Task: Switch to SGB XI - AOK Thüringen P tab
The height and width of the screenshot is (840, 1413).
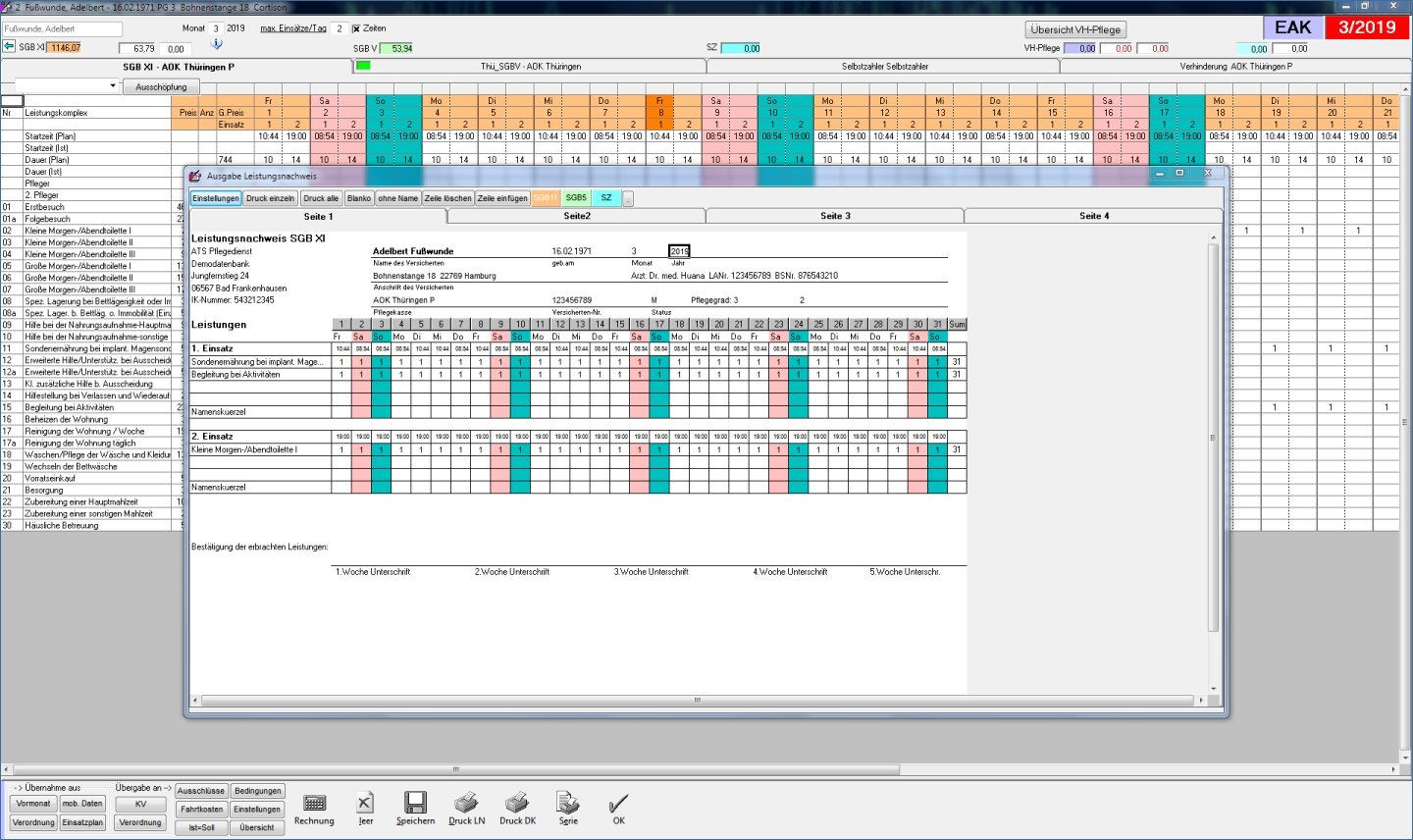Action: 178,67
